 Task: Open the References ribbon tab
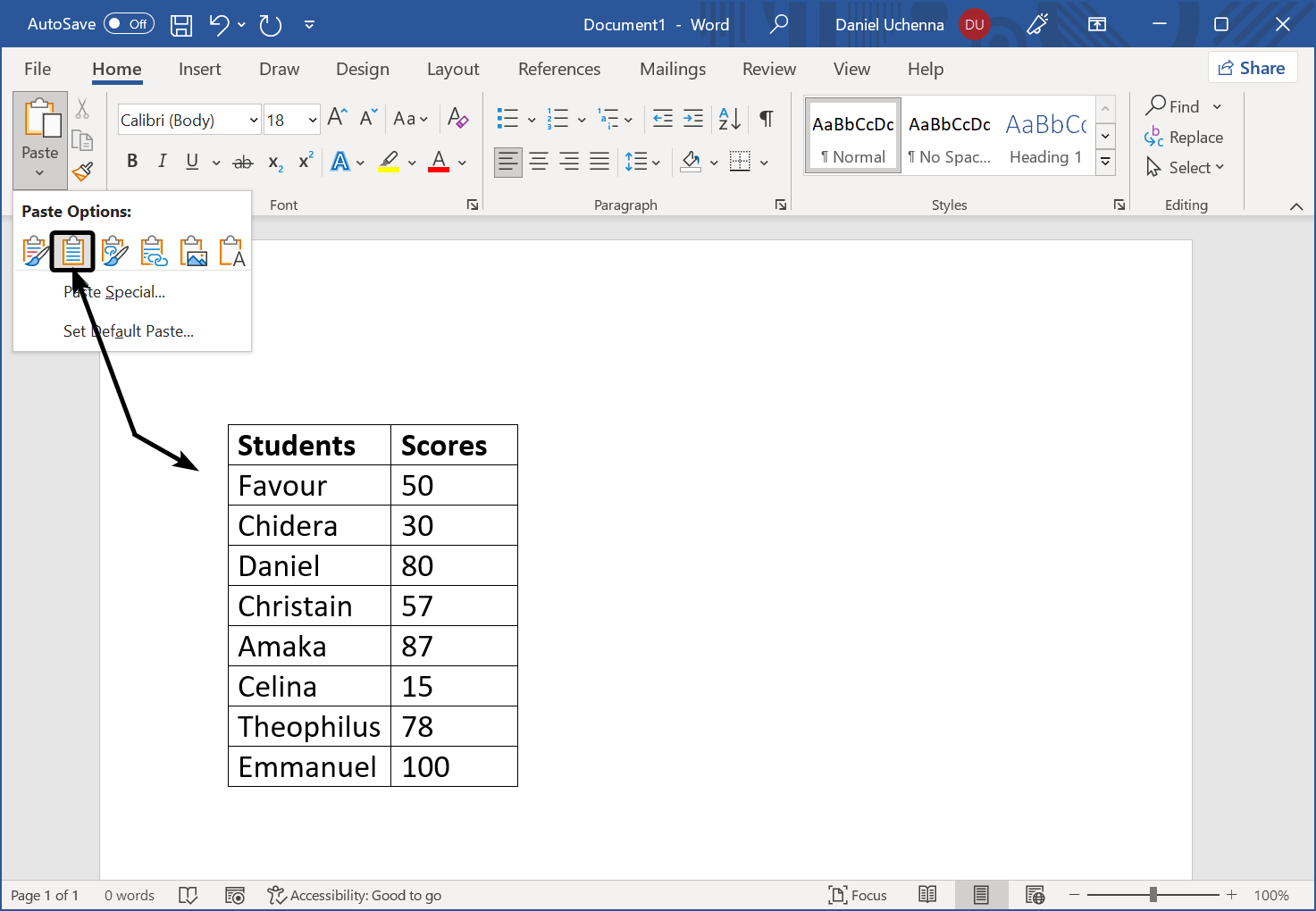tap(558, 69)
